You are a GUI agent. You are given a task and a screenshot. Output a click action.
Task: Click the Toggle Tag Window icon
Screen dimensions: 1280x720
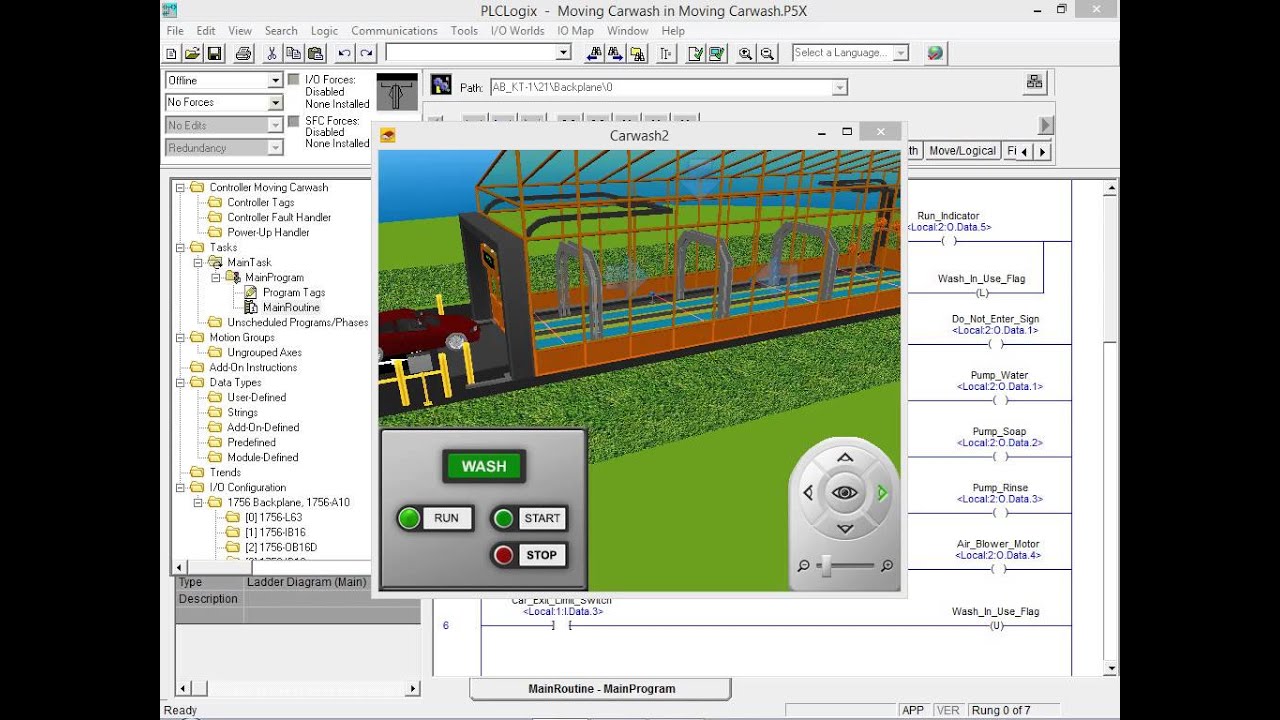[666, 53]
